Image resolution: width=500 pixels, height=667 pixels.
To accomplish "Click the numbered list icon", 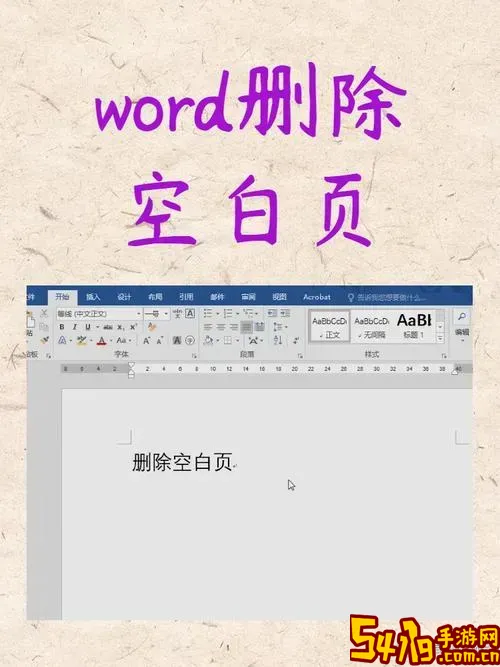I will (x=228, y=314).
